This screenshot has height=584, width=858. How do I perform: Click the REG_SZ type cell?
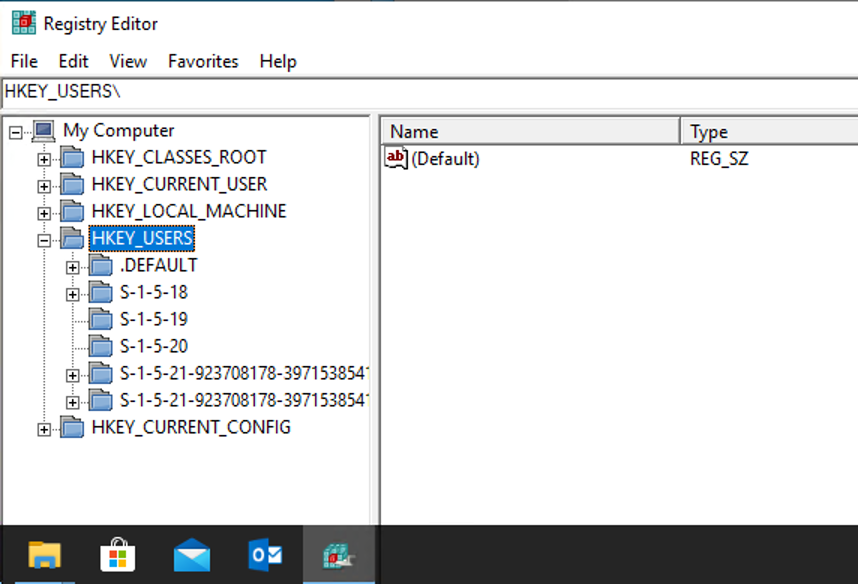coord(719,159)
